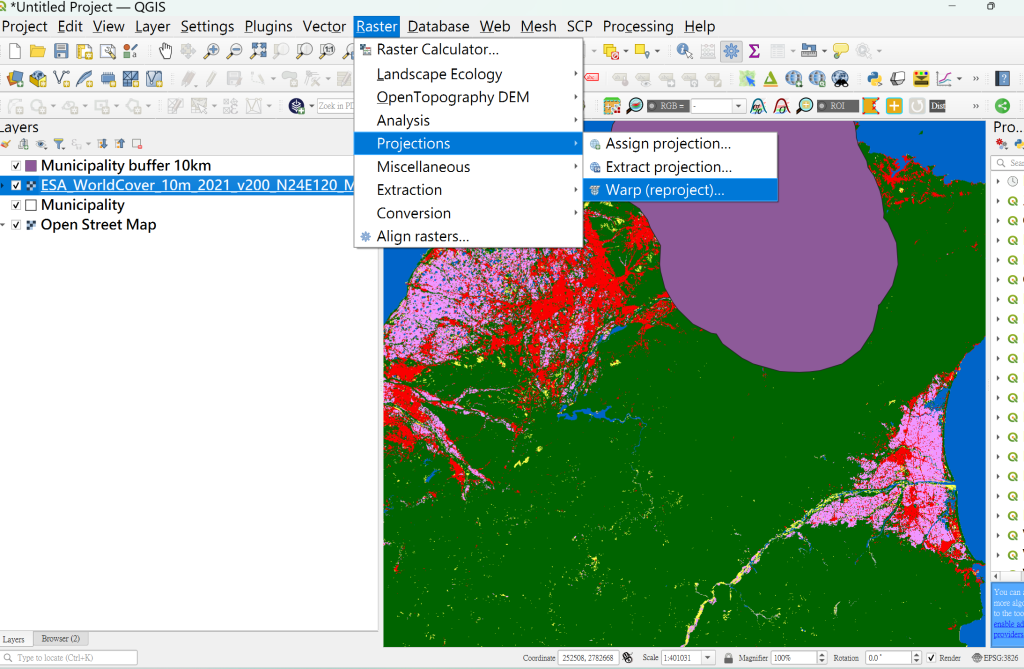Viewport: 1024px width, 669px height.
Task: Open Data Source Manager icon
Action: (x=14, y=79)
